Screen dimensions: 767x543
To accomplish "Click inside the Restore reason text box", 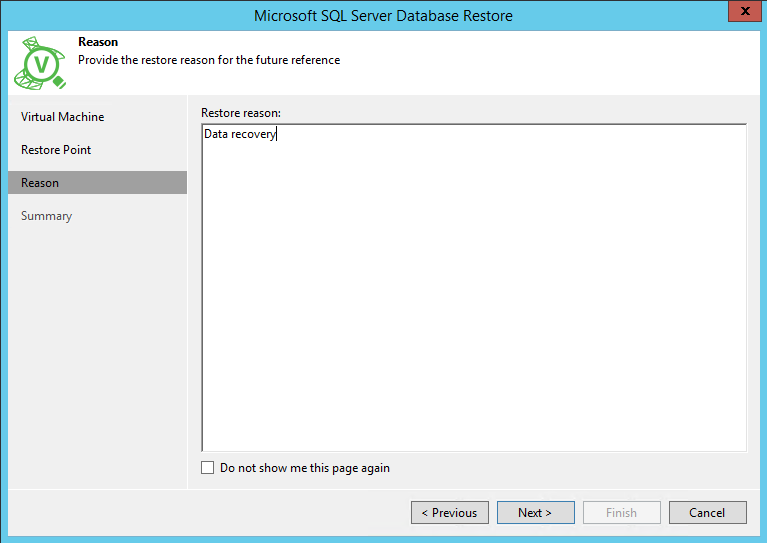I will coord(474,288).
